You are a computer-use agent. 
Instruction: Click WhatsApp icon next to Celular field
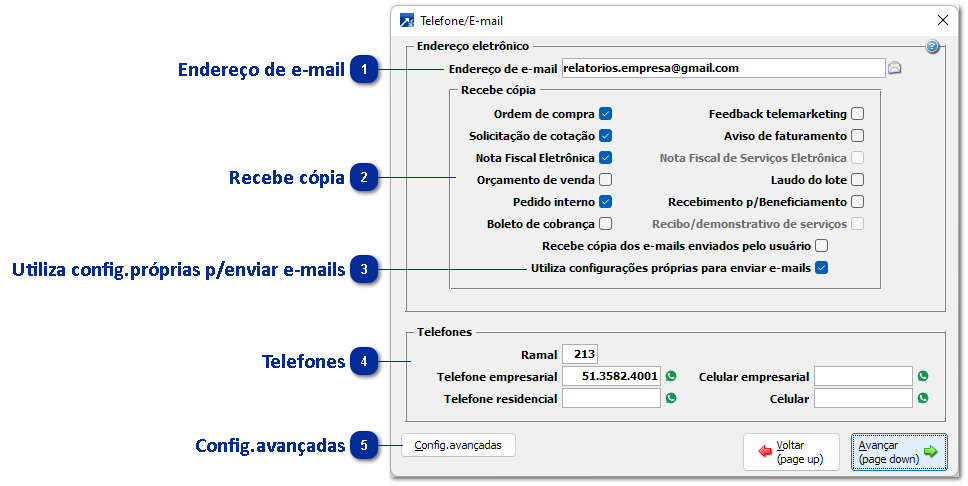pos(923,398)
